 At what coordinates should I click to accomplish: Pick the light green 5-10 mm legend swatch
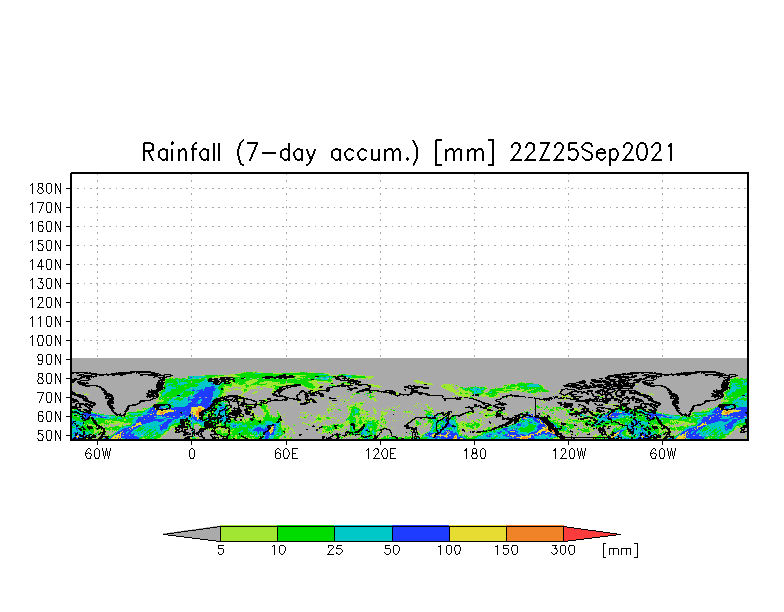[249, 534]
